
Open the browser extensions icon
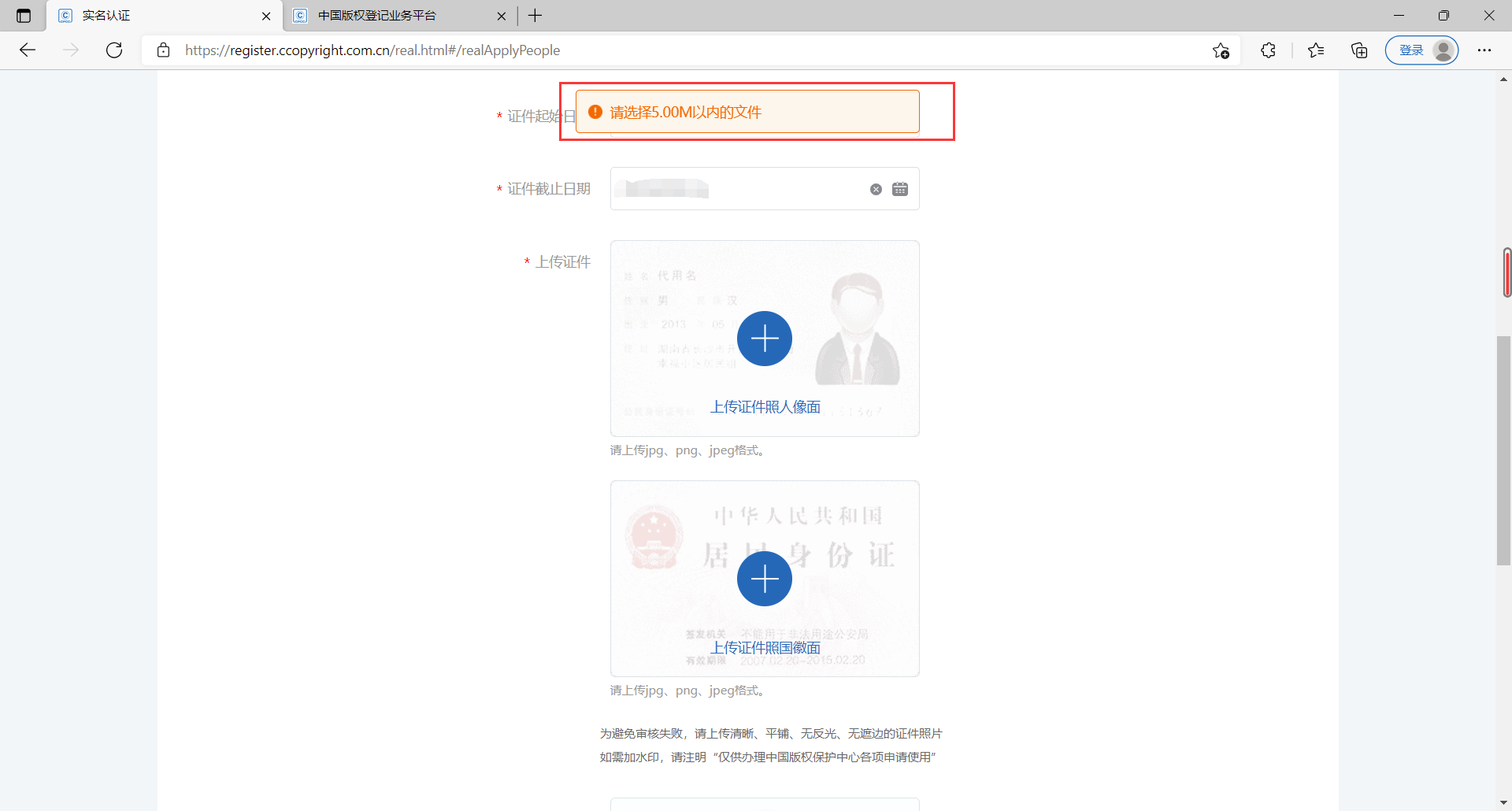click(1269, 50)
